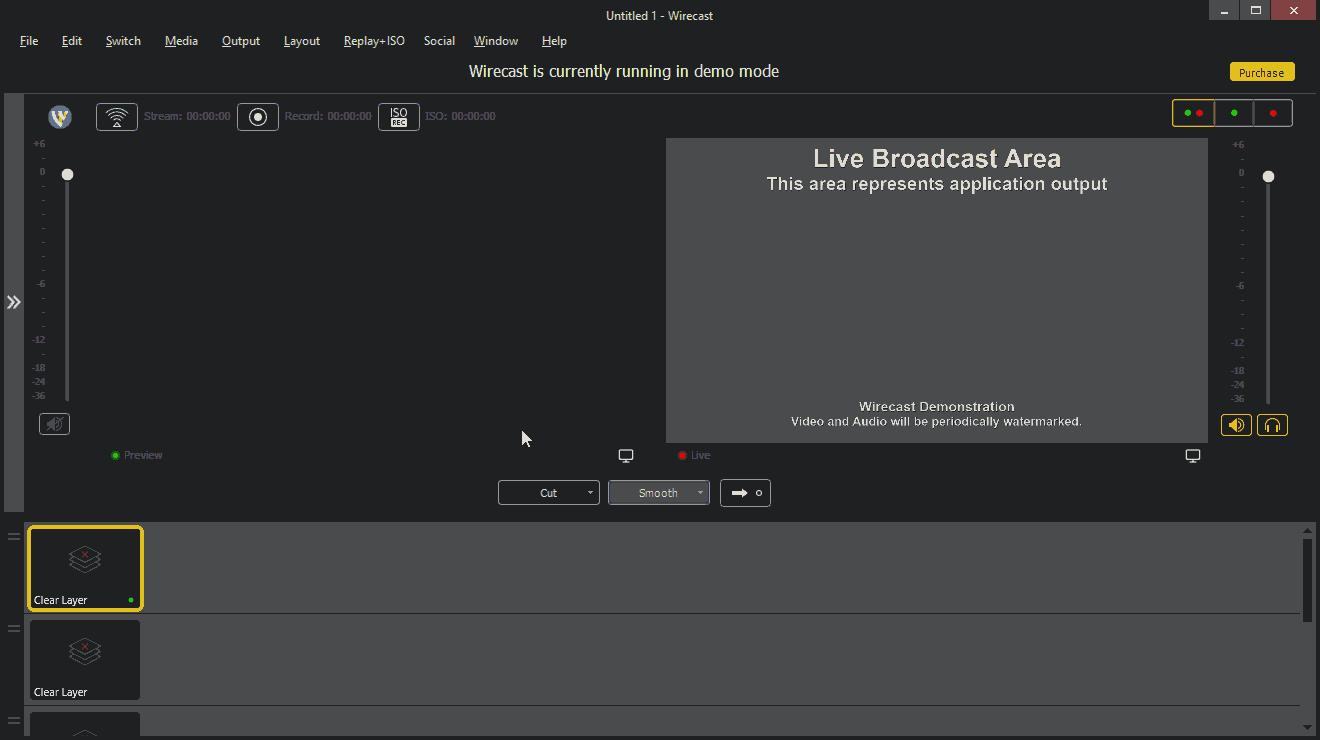Screen dimensions: 1320x740
Task: Click the Go arrow transition button
Action: click(x=745, y=493)
